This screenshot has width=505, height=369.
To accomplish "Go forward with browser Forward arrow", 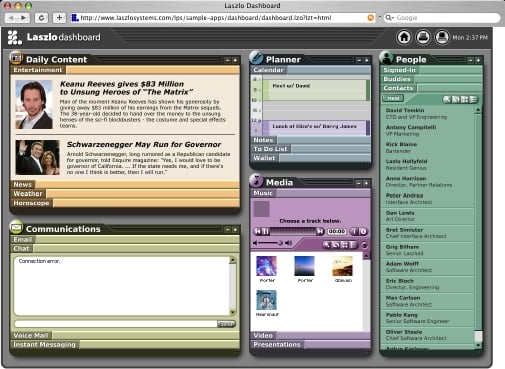I will pyautogui.click(x=23, y=18).
